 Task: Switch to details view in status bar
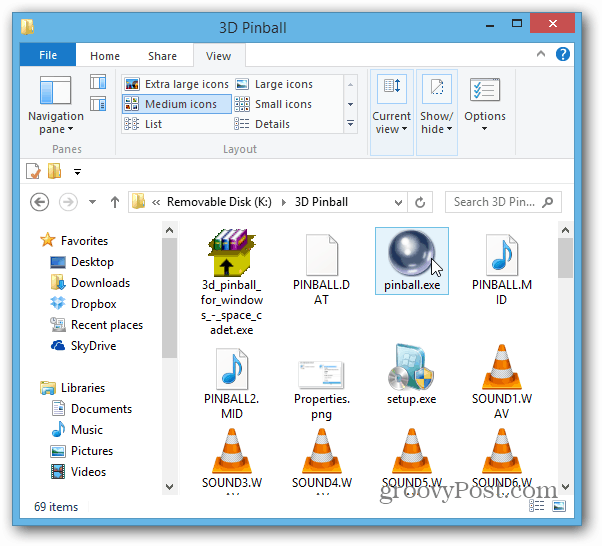tap(536, 506)
